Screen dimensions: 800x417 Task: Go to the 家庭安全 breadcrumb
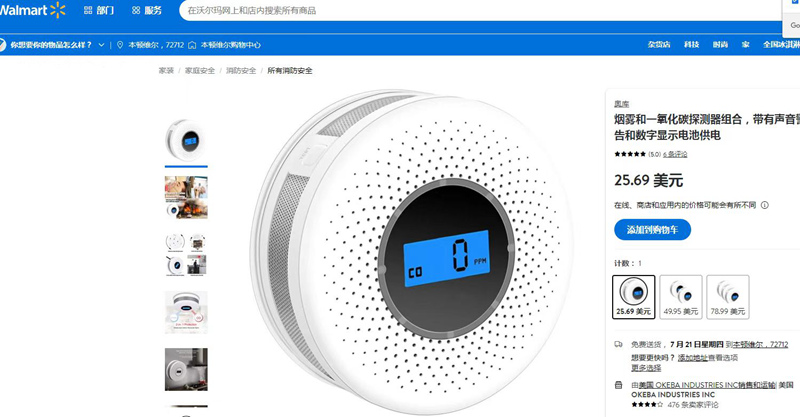199,70
